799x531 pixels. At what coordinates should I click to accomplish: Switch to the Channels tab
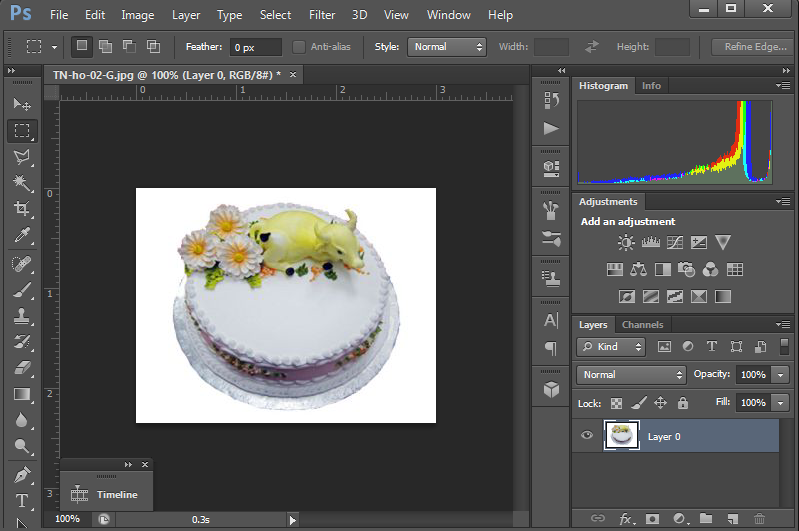(x=642, y=325)
